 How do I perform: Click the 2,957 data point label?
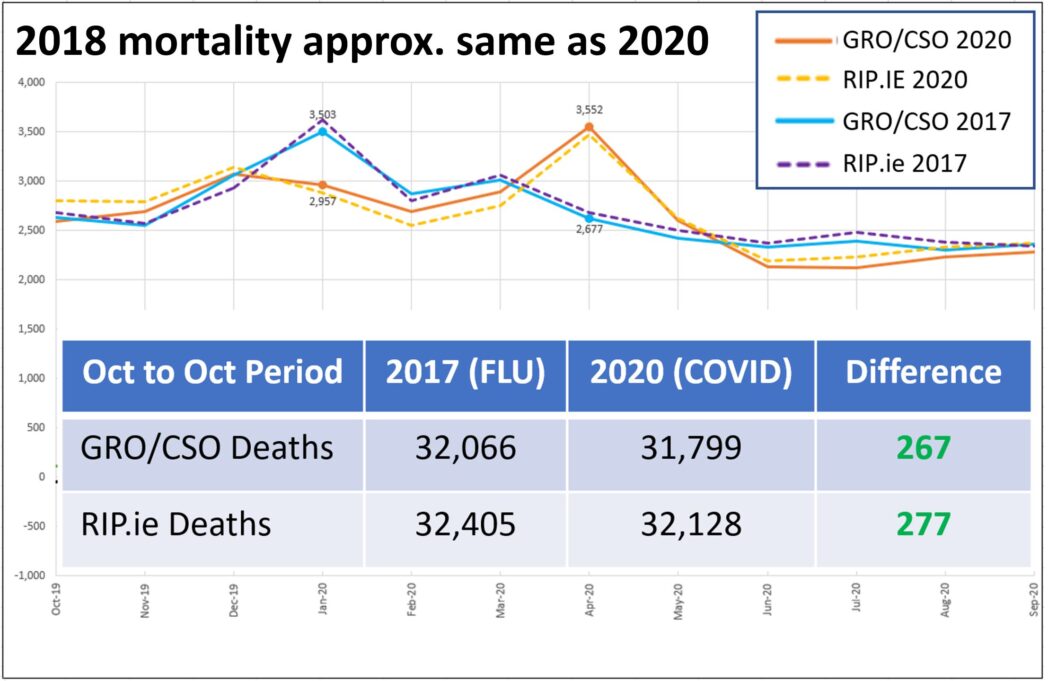(x=322, y=201)
